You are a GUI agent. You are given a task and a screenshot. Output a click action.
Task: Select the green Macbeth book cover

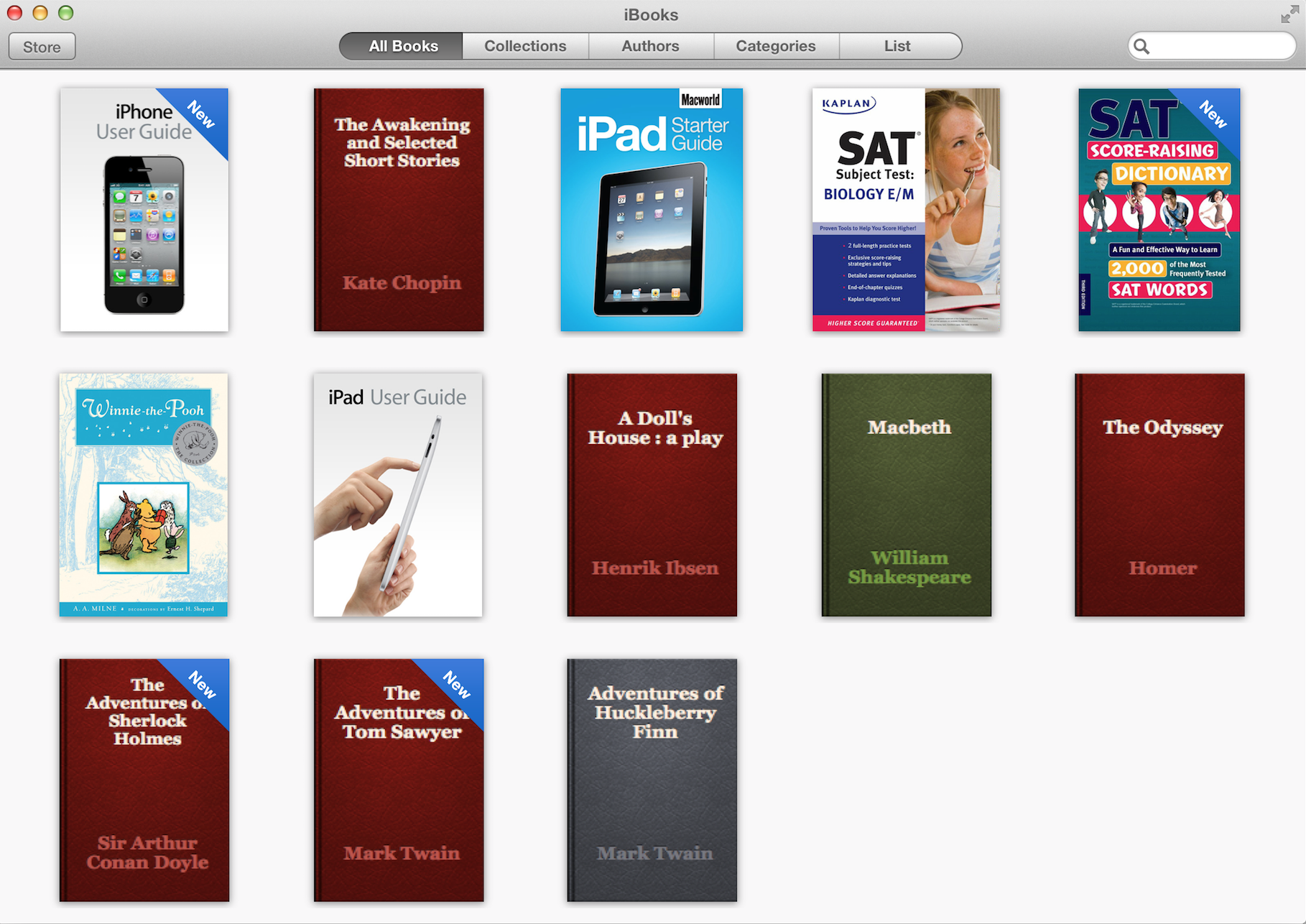[x=907, y=494]
